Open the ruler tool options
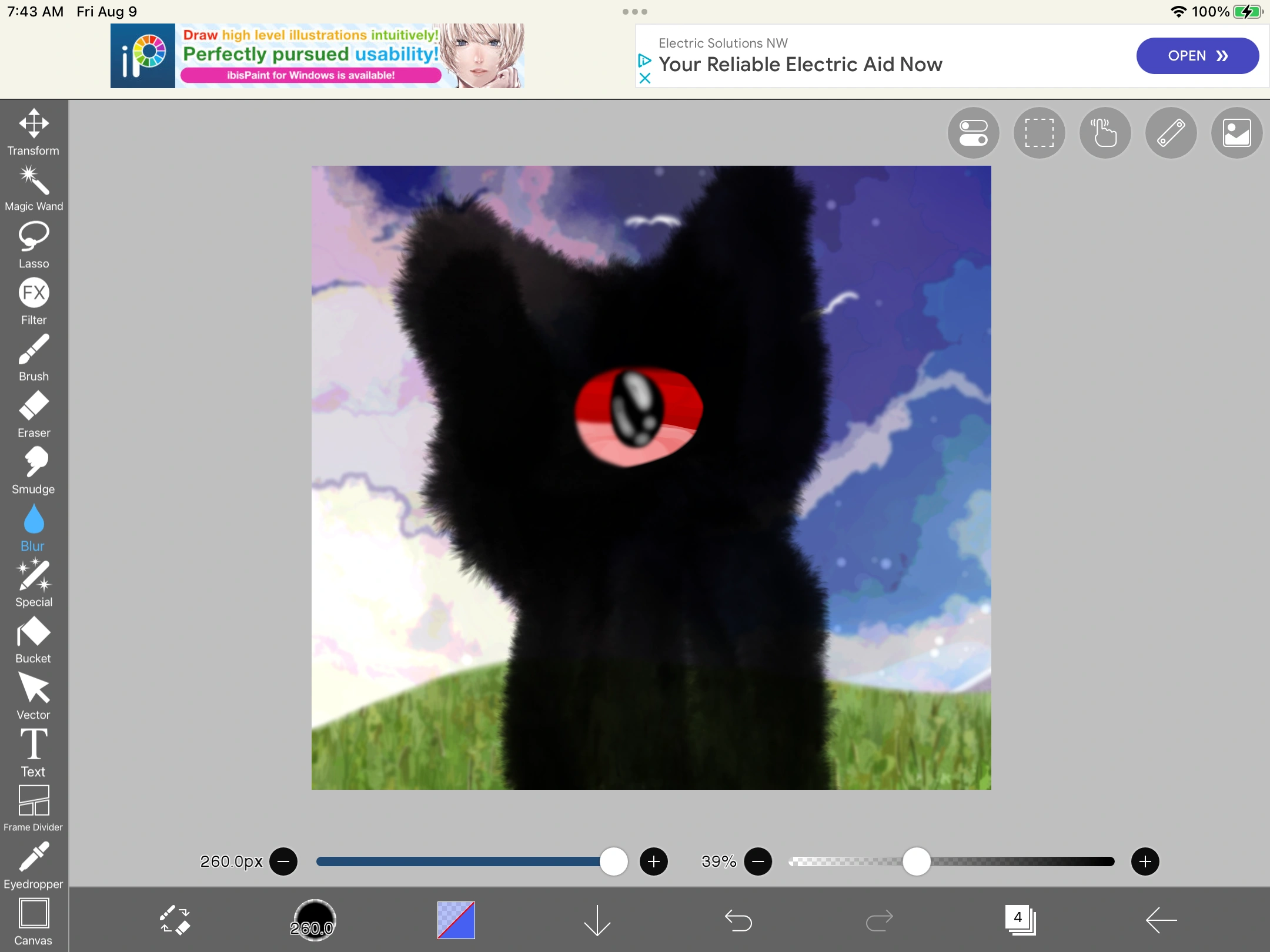Screen dimensions: 1270x952 click(1171, 132)
